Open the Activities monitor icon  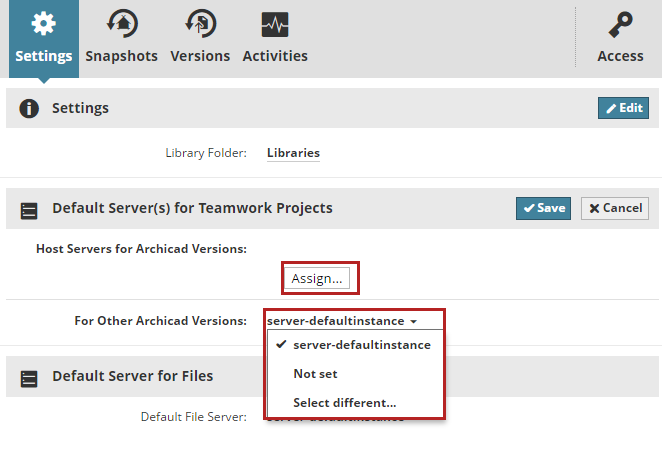[275, 24]
